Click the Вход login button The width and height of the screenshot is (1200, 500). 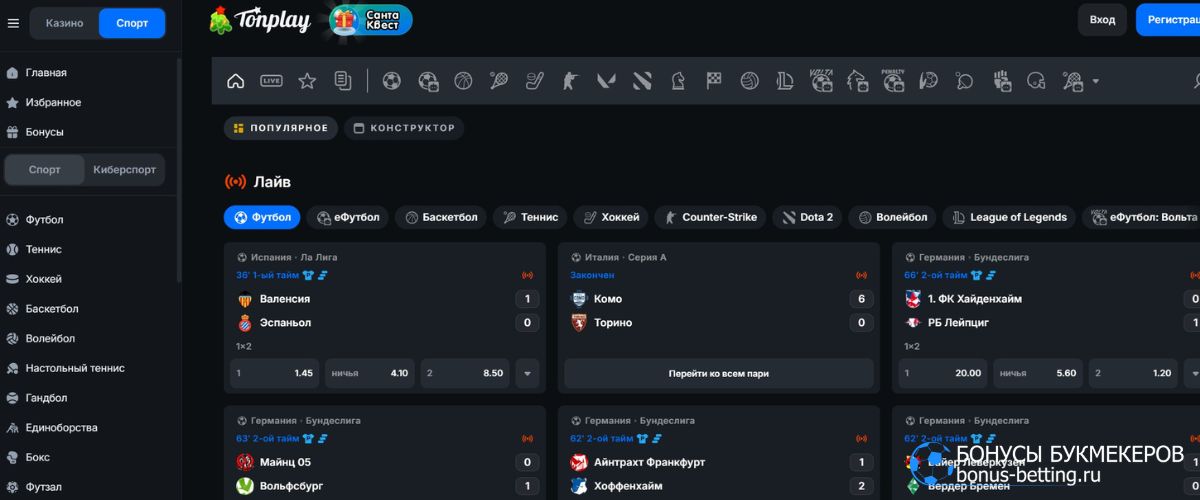pyautogui.click(x=1102, y=20)
